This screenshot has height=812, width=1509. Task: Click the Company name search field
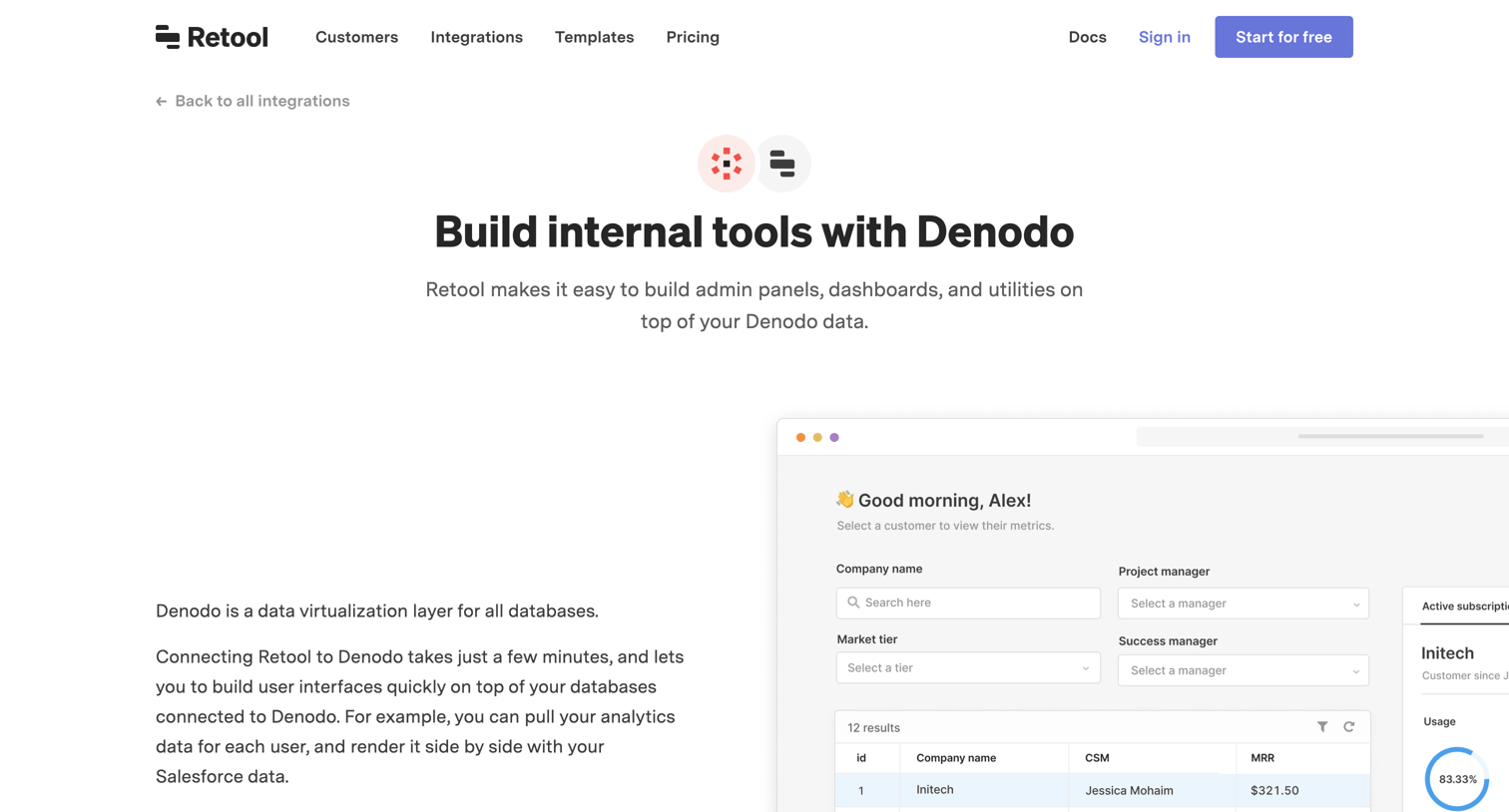point(968,603)
